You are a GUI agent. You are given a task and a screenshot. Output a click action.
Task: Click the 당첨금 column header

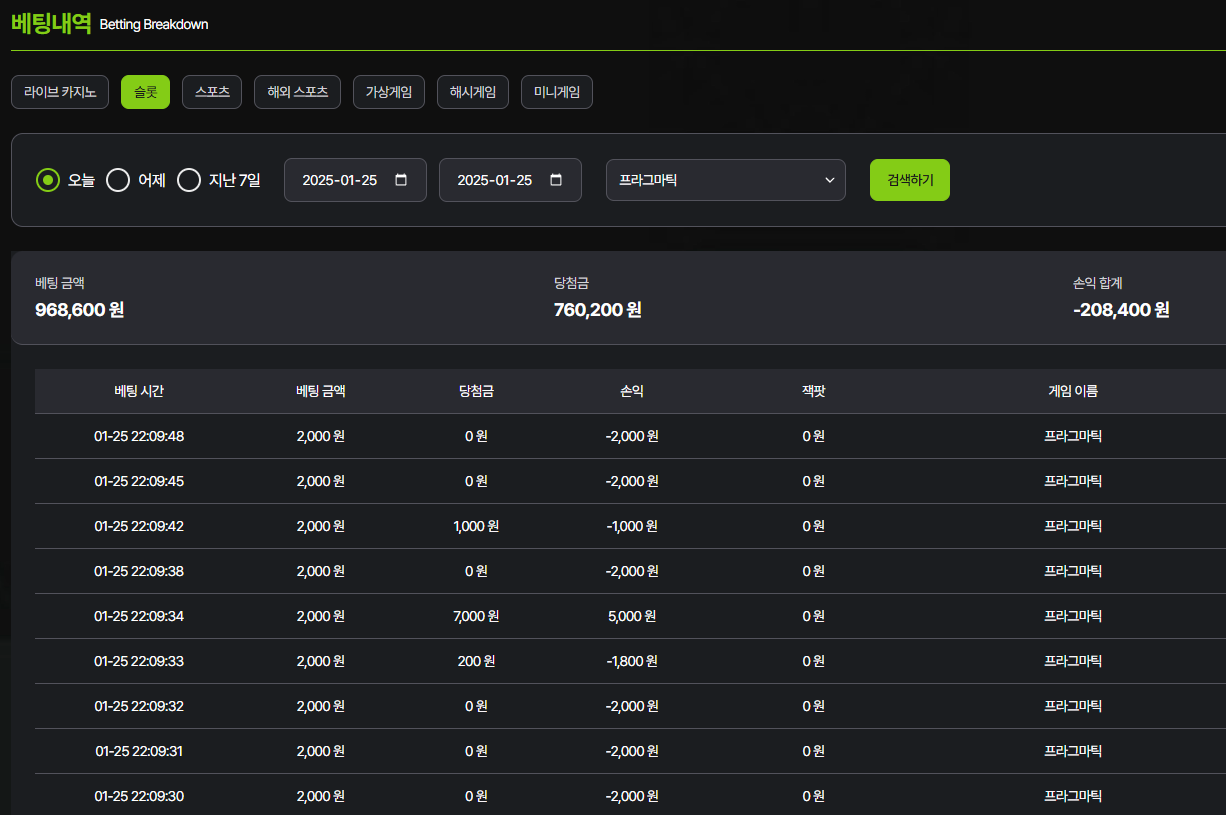(x=476, y=391)
